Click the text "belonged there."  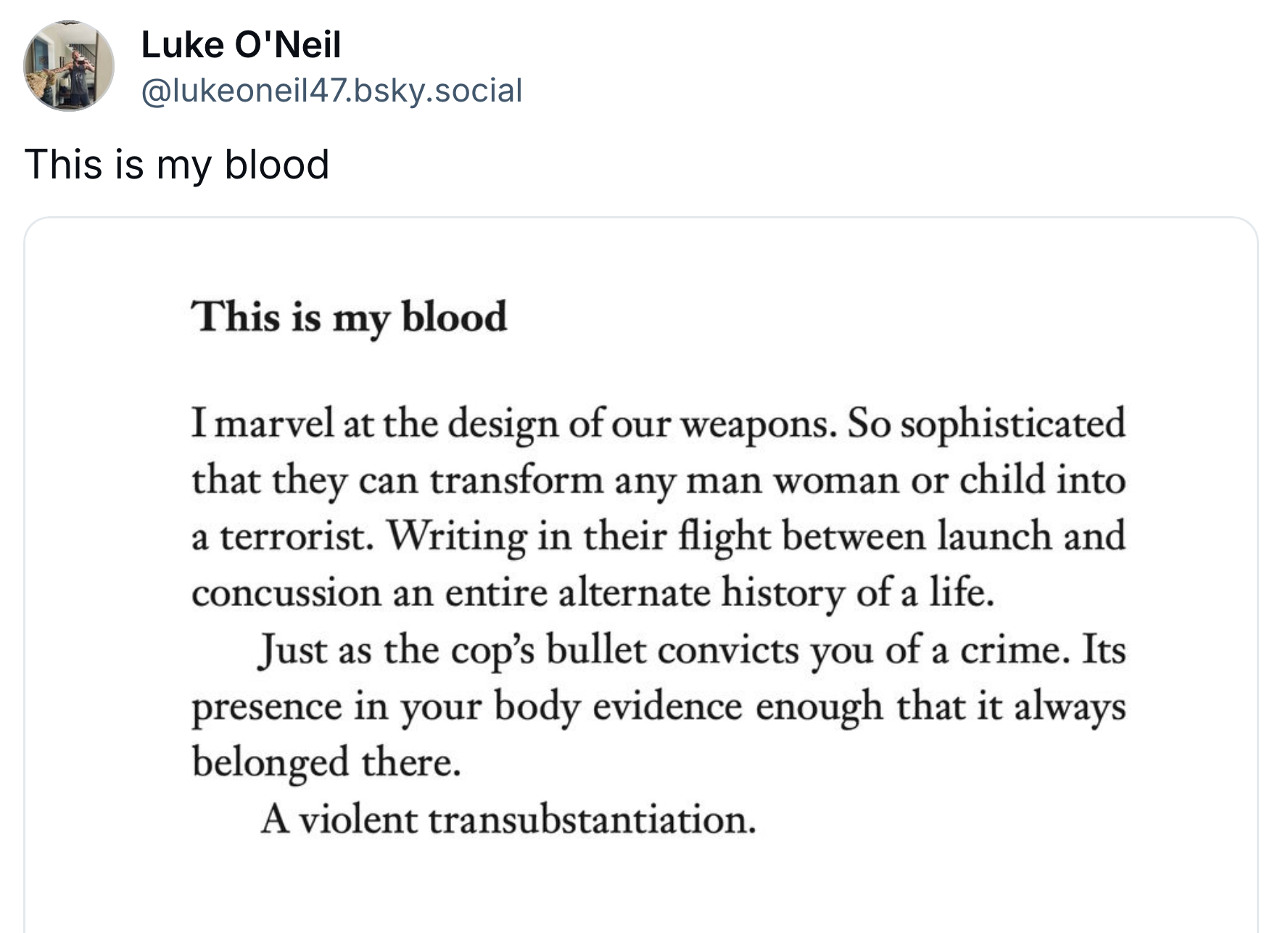(x=326, y=763)
